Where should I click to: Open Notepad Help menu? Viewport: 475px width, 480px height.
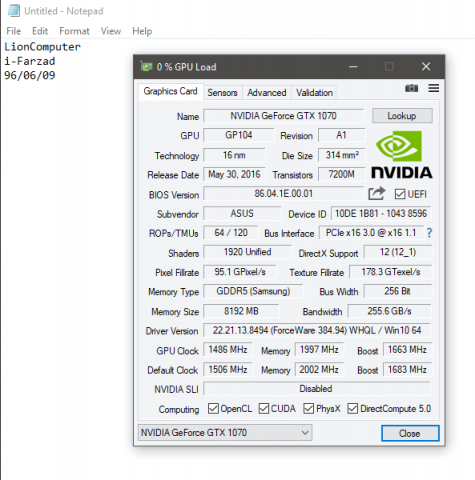click(x=142, y=31)
